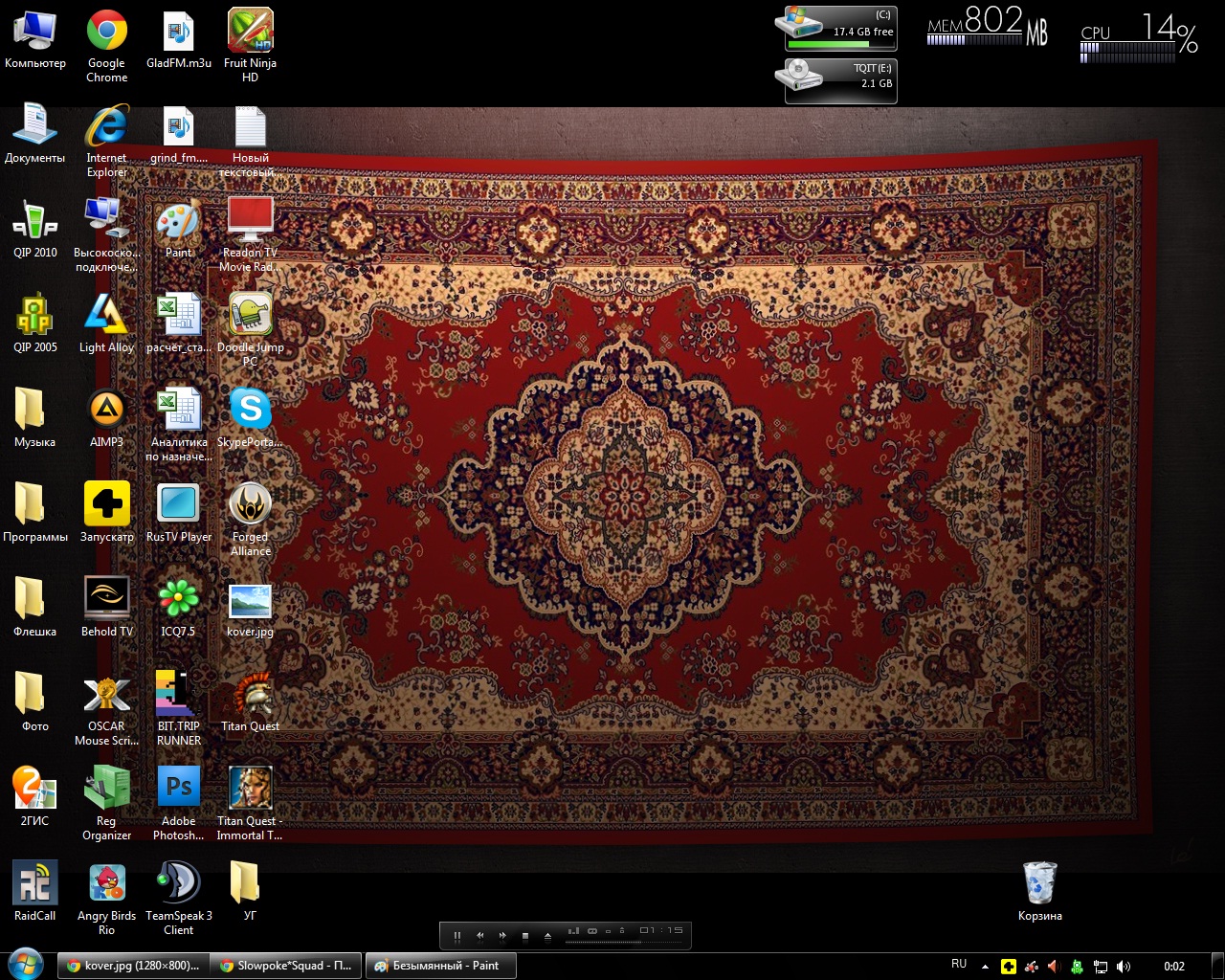
Task: Switch to the Безымянный - Paint taskbar window
Action: [441, 966]
